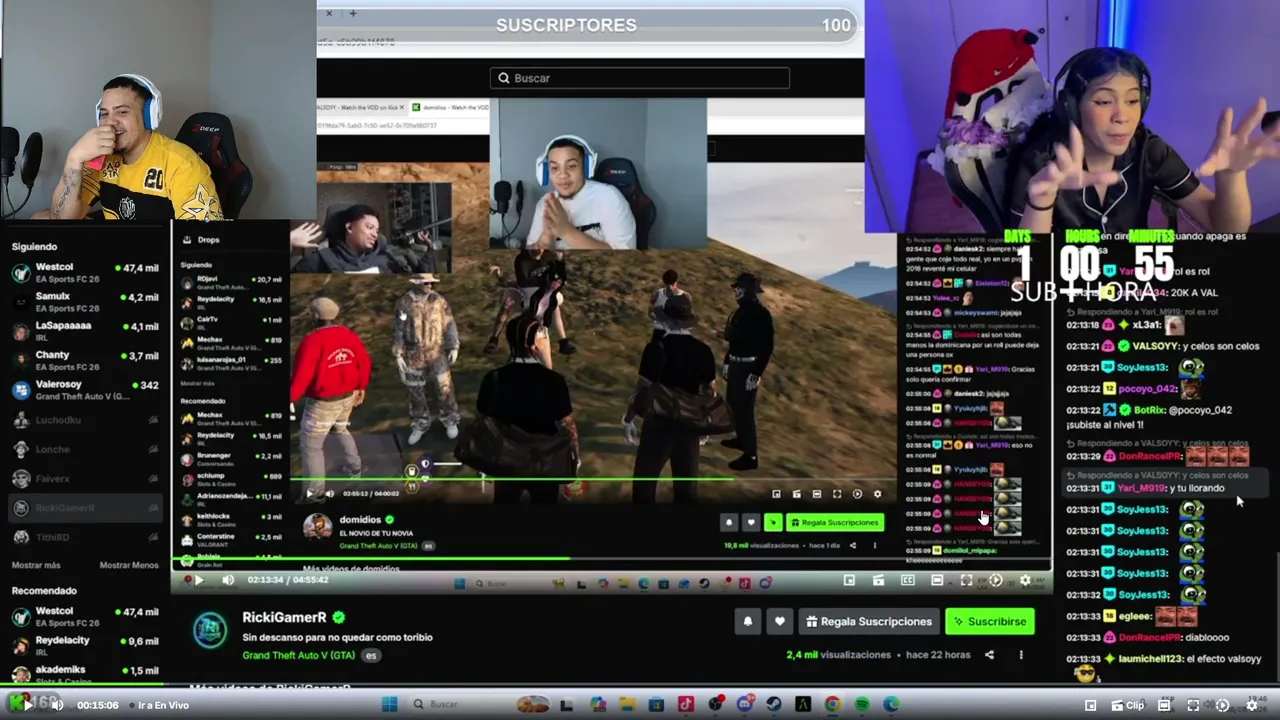This screenshot has width=1280, height=720.
Task: Mute the RickiGamerR VOD player volume
Action: click(x=228, y=580)
